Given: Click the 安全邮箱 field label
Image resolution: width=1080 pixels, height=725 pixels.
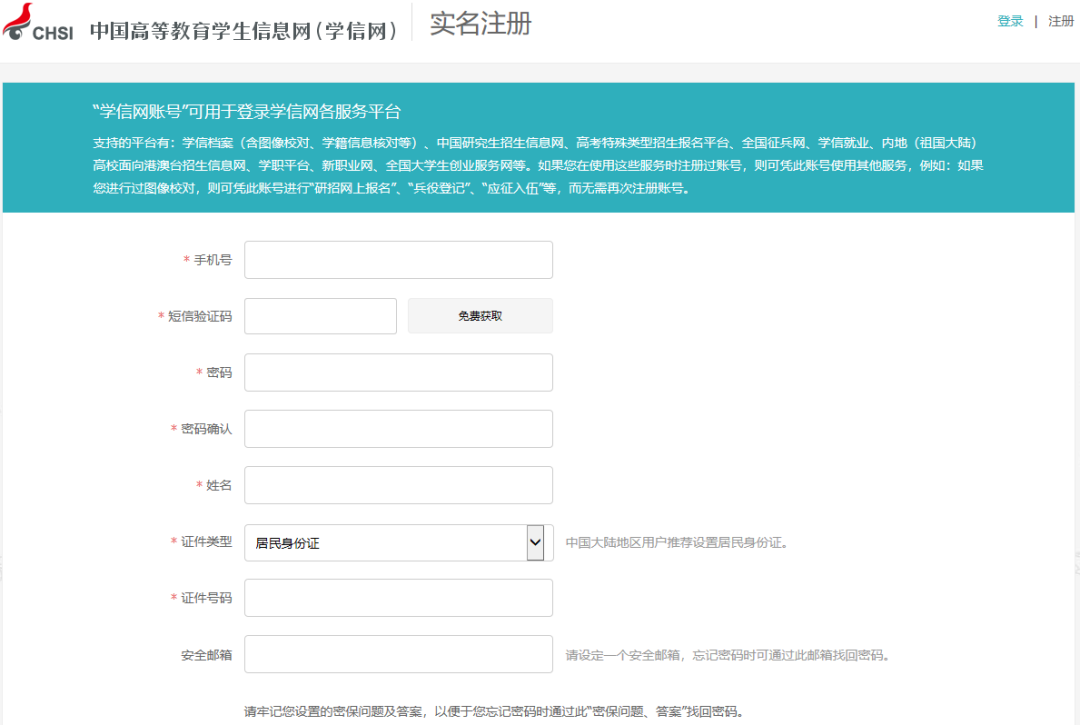Looking at the screenshot, I should pyautogui.click(x=206, y=656).
